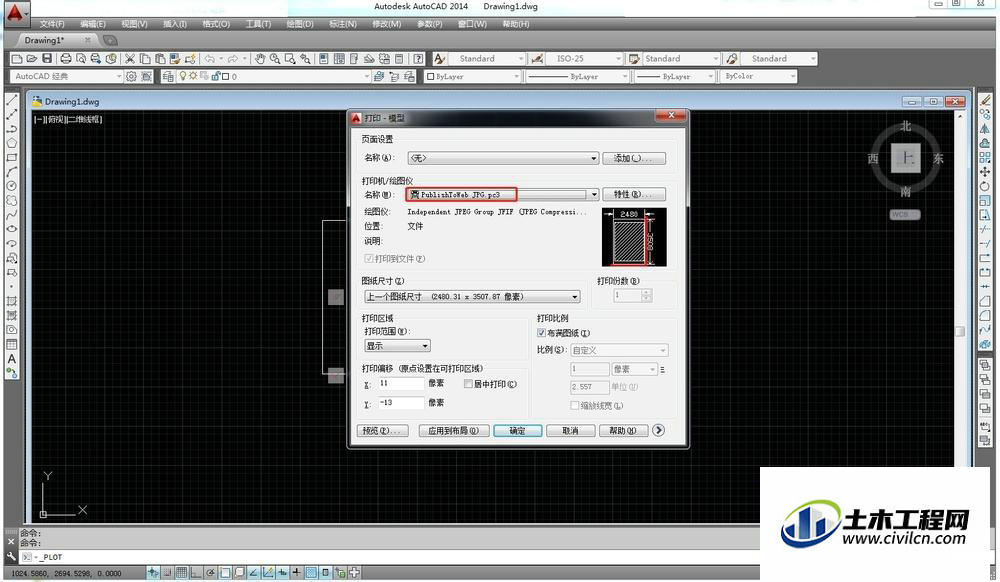Click the Help question mark icon
Screen dimensions: 1000x582
click(418, 59)
